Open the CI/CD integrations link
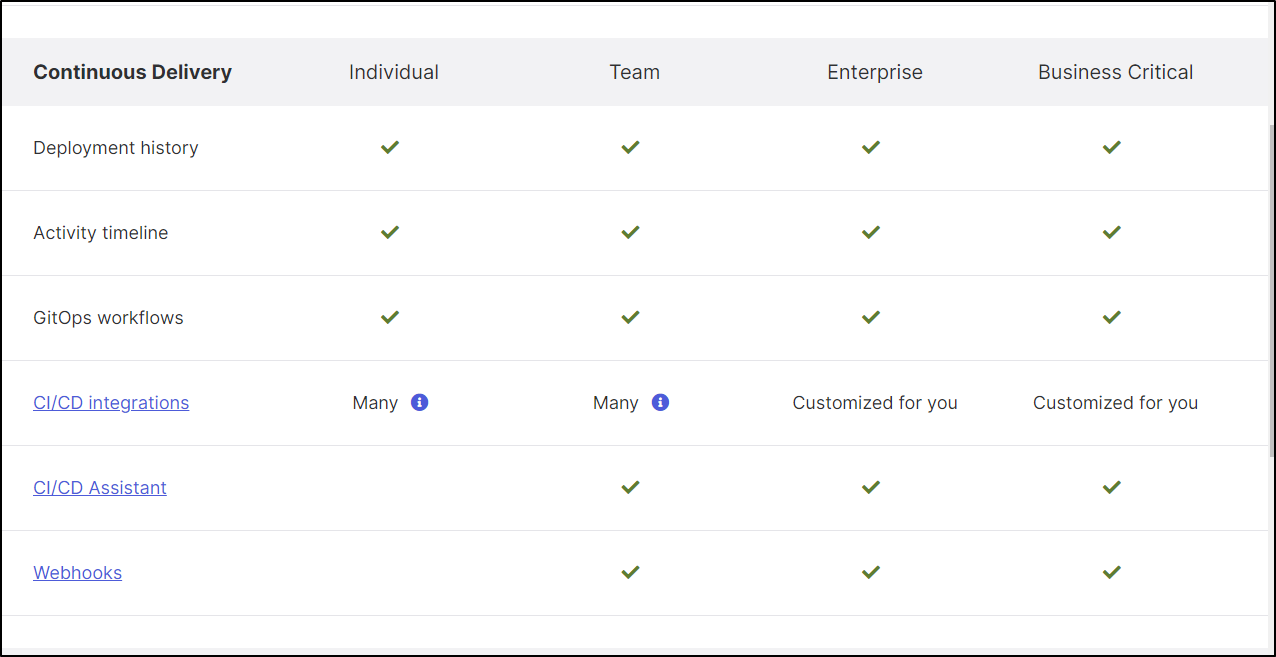 [x=111, y=403]
